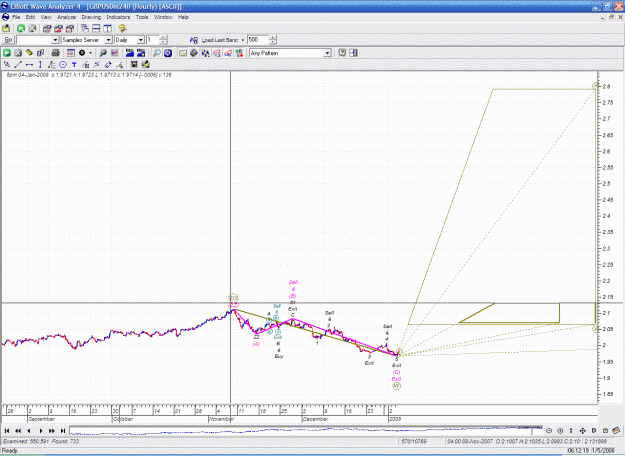Viewport: 625px width, 456px height.
Task: Click the Examined 550,591 Found 732 status text
Action: tap(41, 441)
